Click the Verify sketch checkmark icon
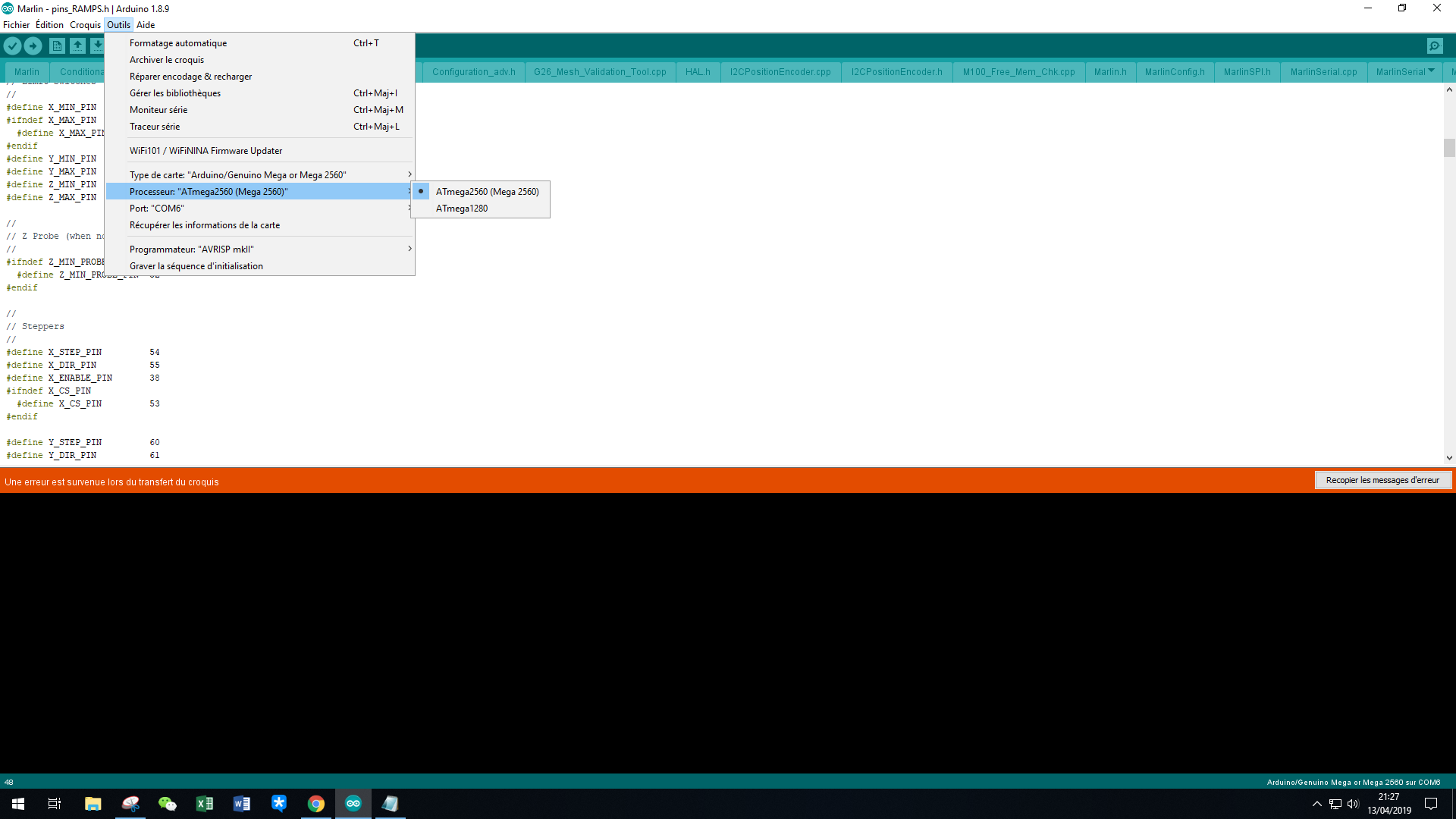The height and width of the screenshot is (819, 1456). tap(12, 46)
